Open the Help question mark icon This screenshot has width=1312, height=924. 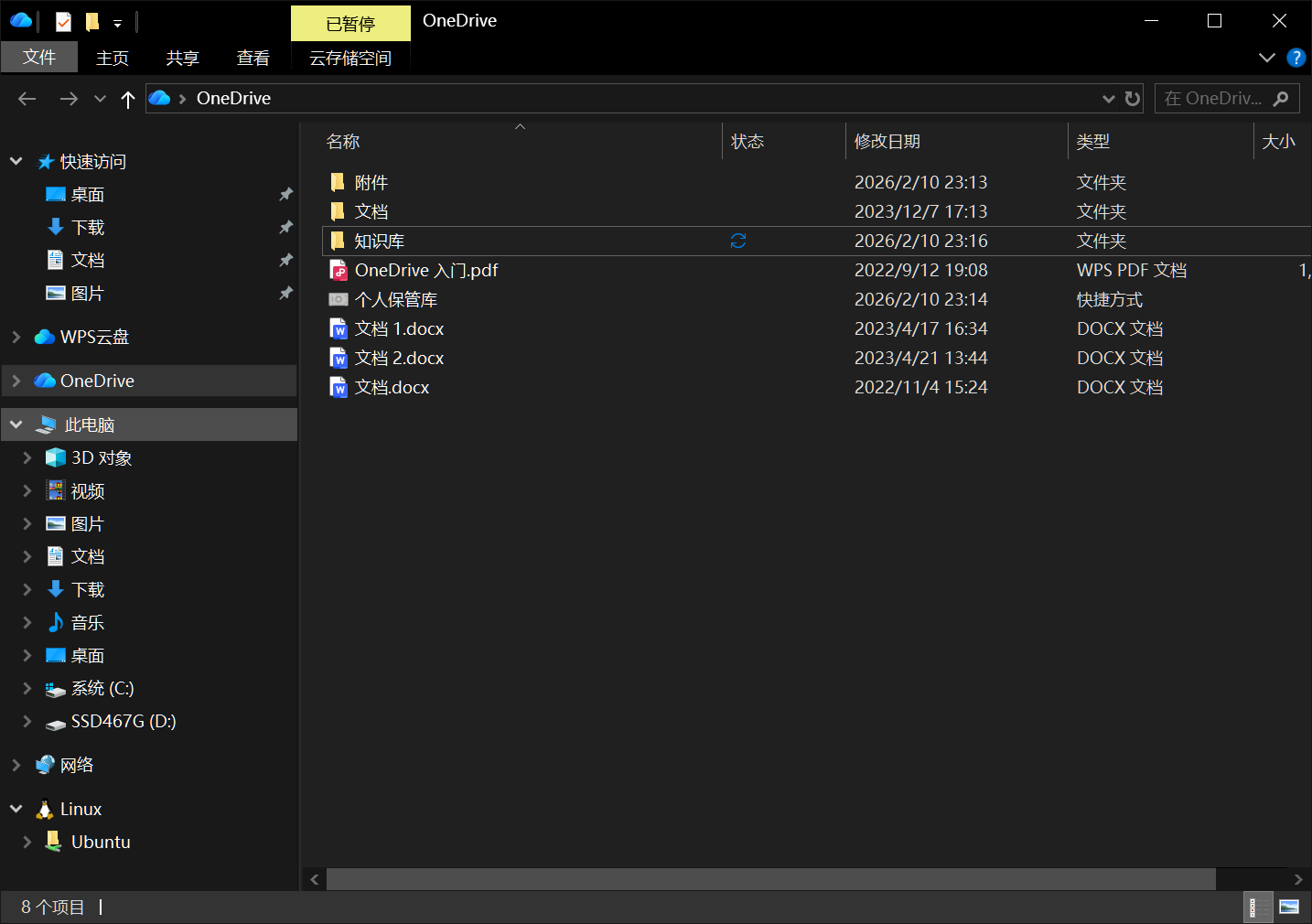(x=1296, y=58)
